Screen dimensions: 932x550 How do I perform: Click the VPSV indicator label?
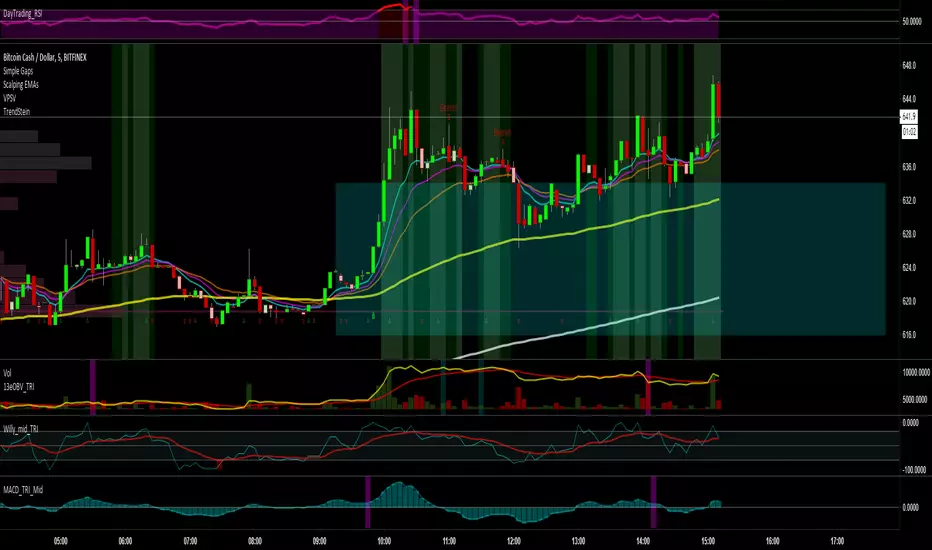(x=10, y=98)
